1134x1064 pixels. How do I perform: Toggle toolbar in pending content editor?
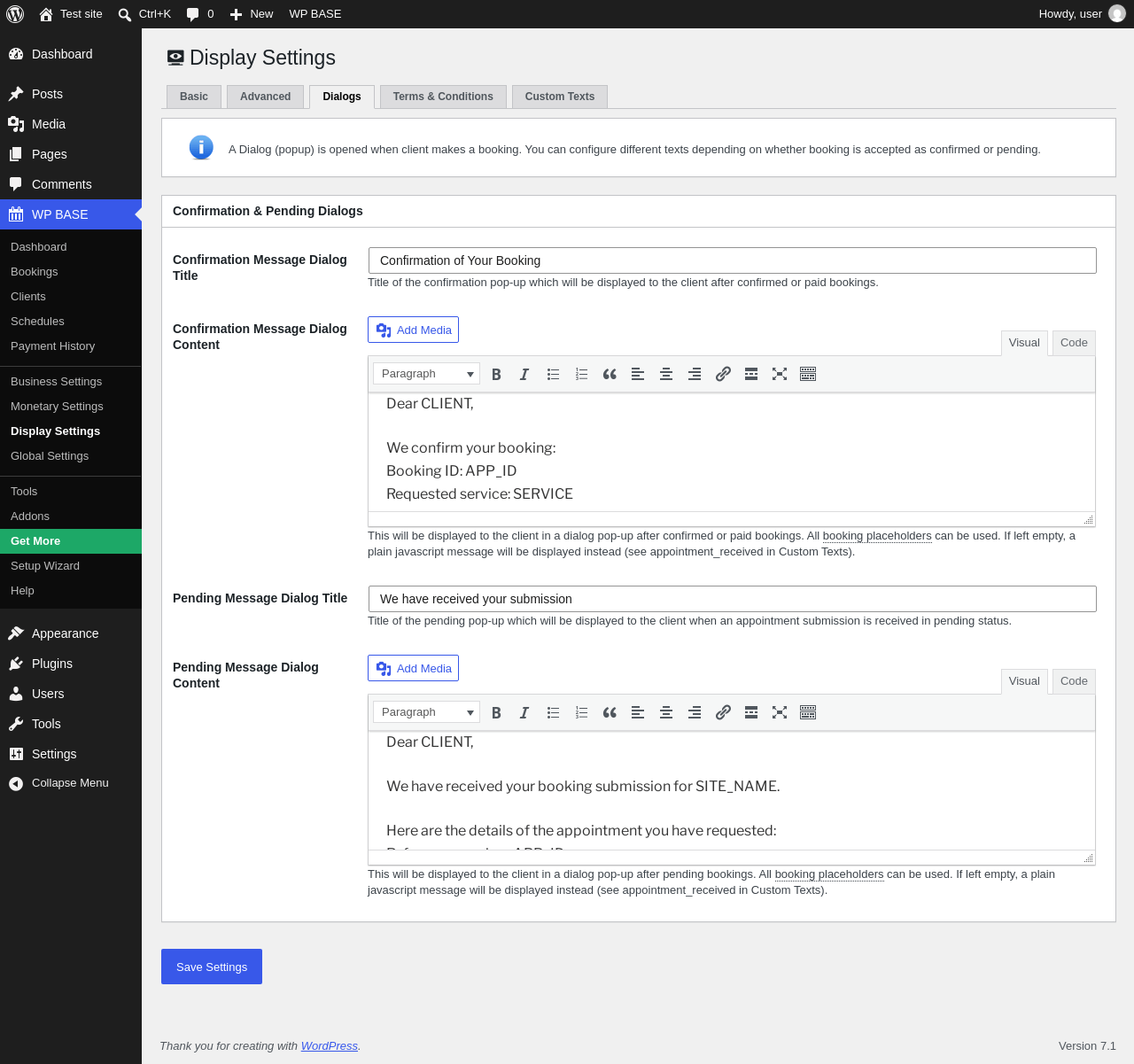(x=808, y=712)
